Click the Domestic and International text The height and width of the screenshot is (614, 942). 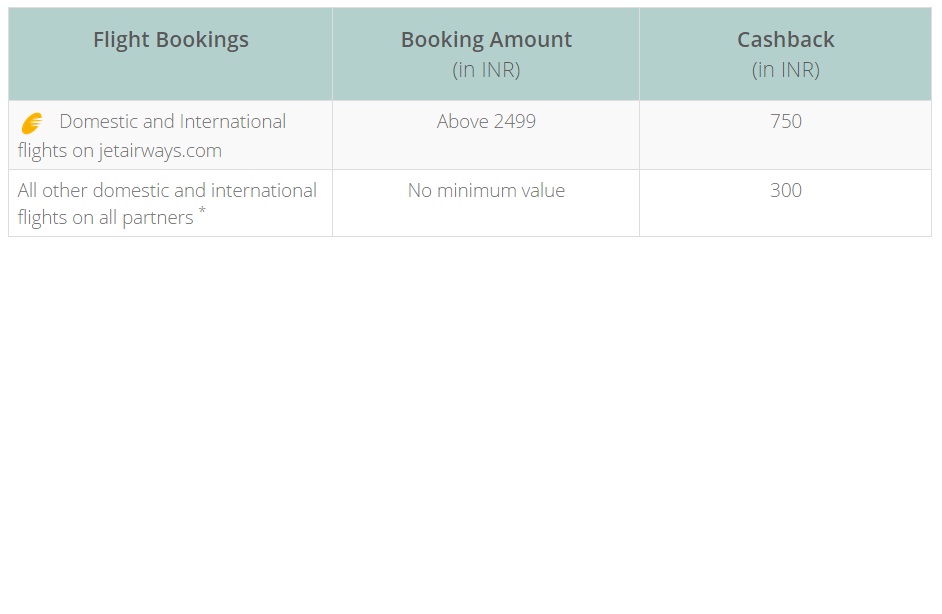click(172, 121)
